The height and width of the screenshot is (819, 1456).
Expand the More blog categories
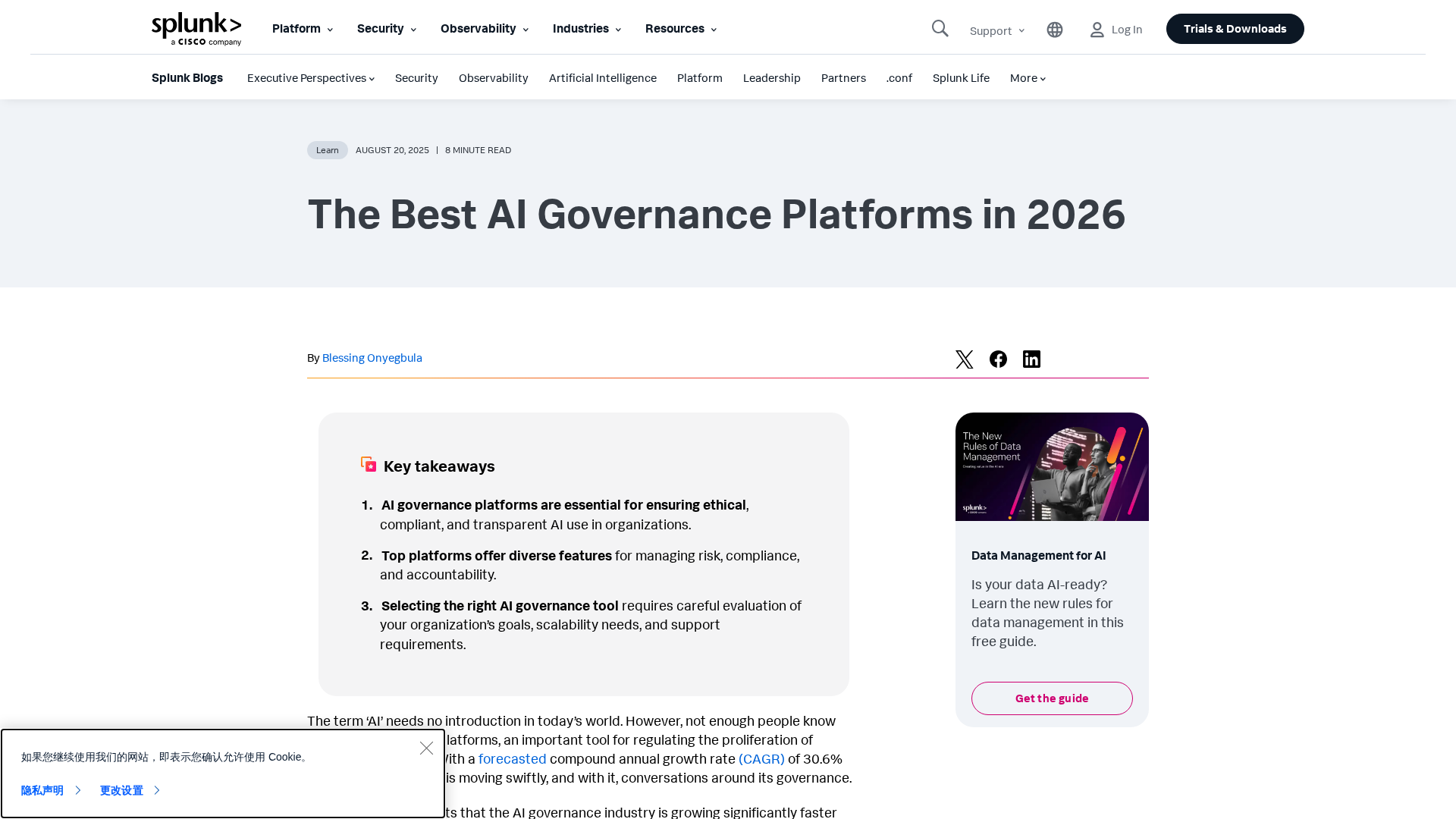click(x=1028, y=78)
